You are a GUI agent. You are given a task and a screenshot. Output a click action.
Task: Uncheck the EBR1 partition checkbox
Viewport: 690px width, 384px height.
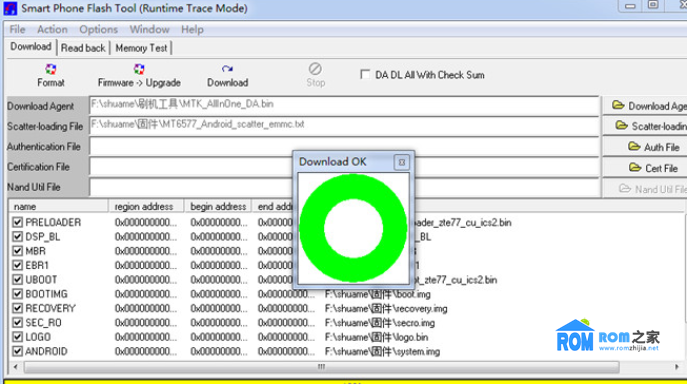17,265
